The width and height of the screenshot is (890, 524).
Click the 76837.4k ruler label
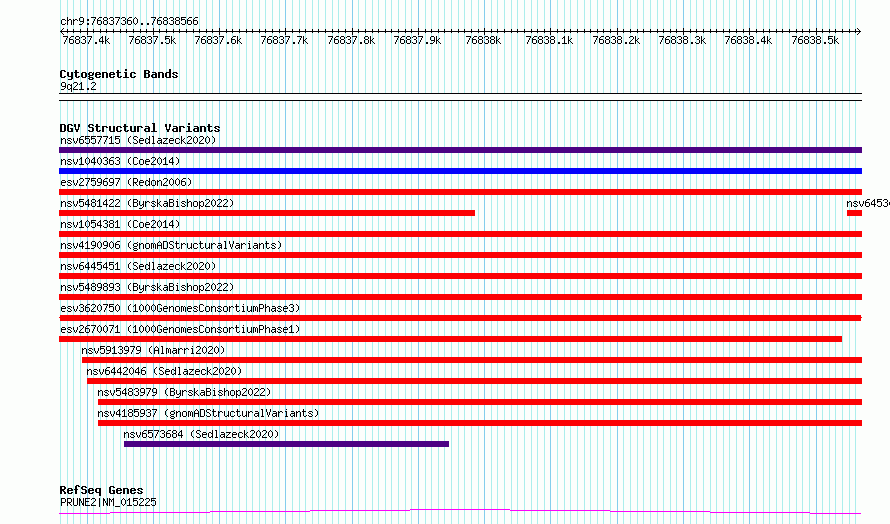[86, 40]
